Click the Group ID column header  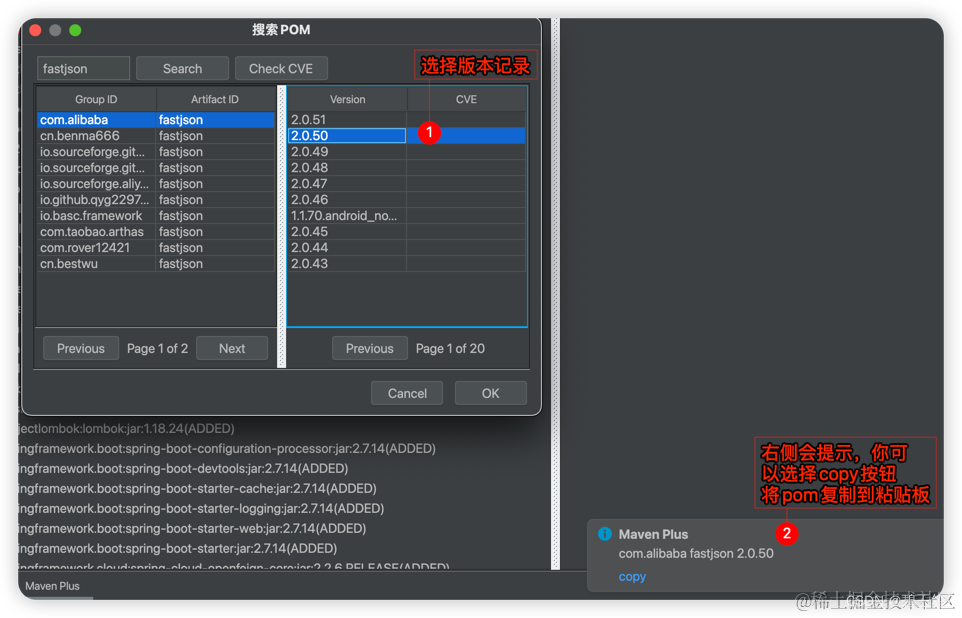tap(96, 99)
